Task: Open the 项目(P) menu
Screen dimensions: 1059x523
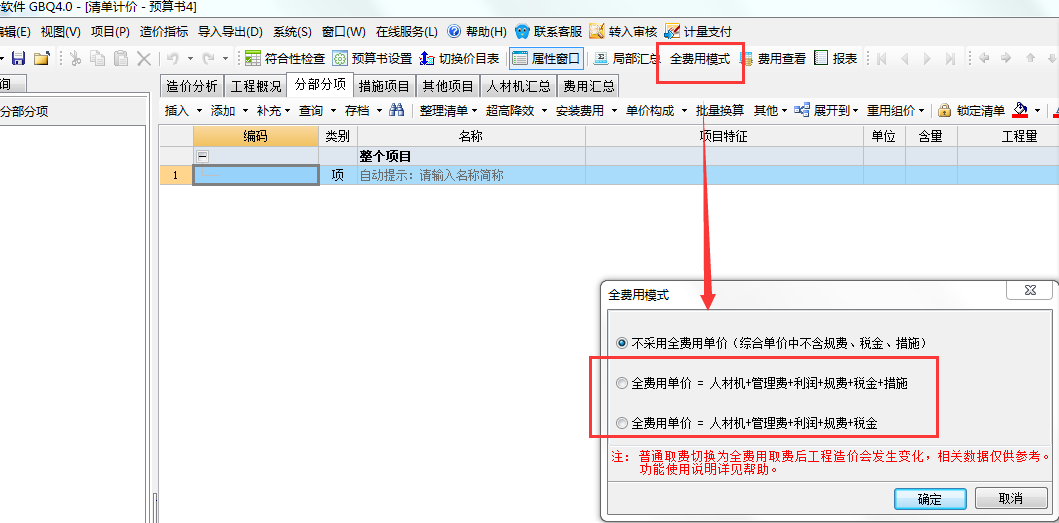Action: pyautogui.click(x=110, y=31)
